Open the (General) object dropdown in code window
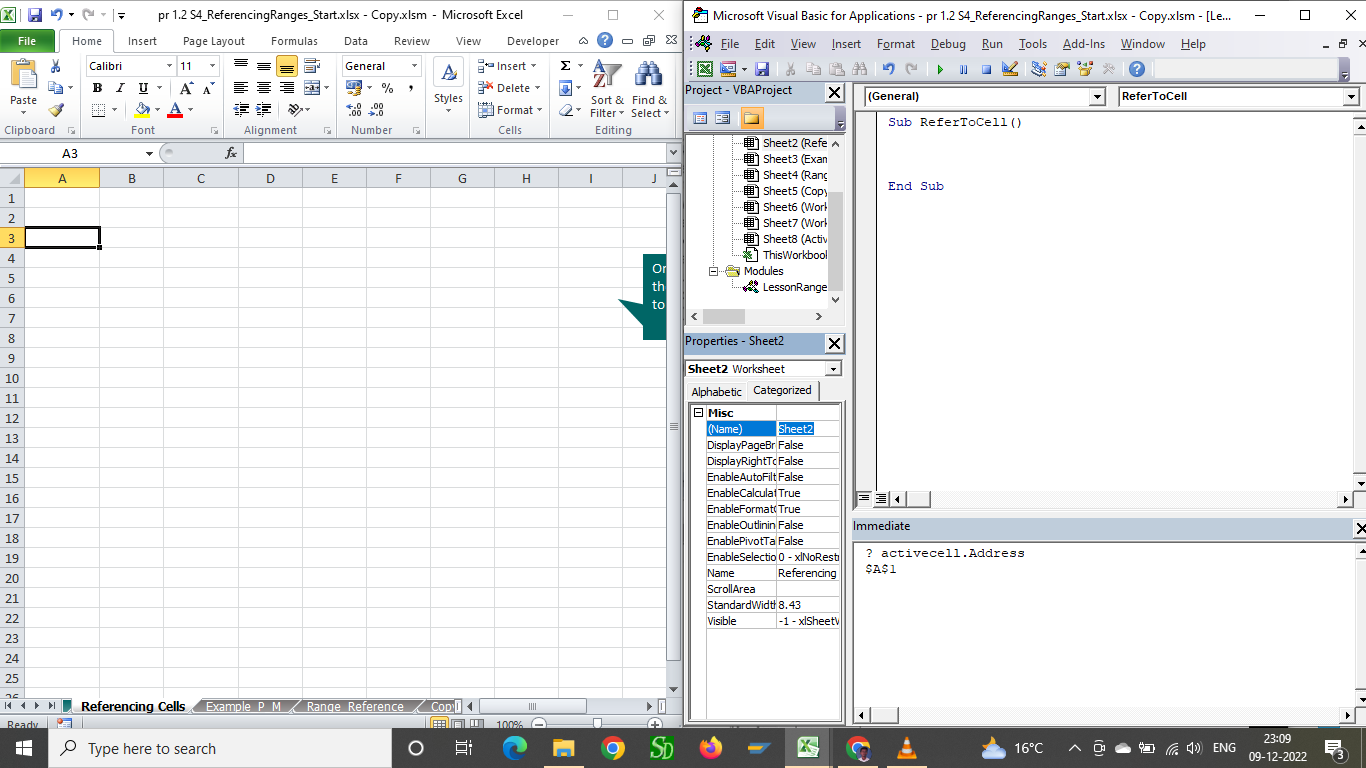This screenshot has height=768, width=1366. click(1097, 96)
